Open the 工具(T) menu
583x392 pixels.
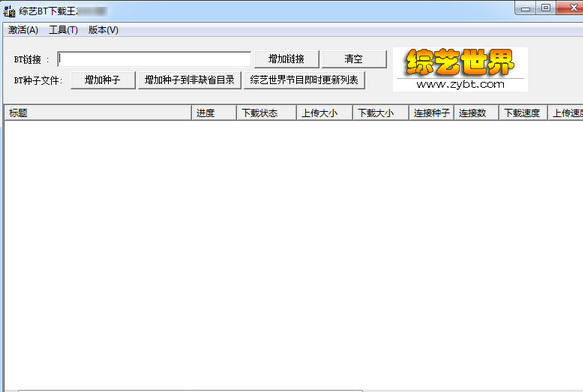click(x=63, y=30)
